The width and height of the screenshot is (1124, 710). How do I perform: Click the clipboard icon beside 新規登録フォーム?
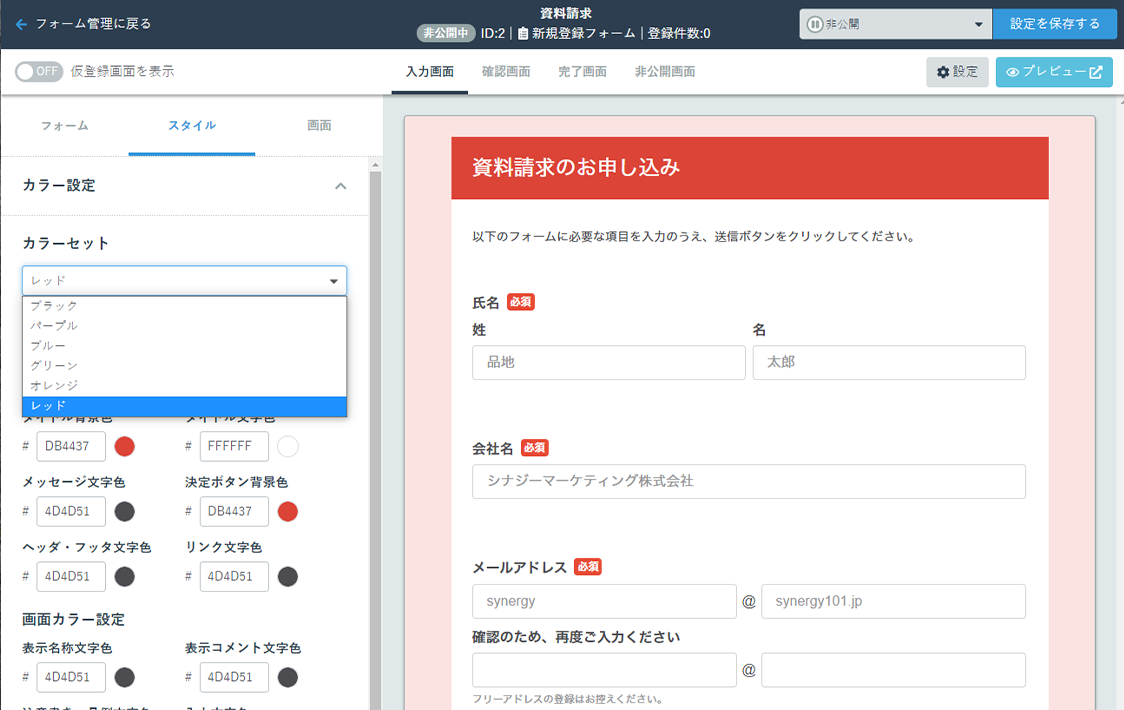pos(523,33)
